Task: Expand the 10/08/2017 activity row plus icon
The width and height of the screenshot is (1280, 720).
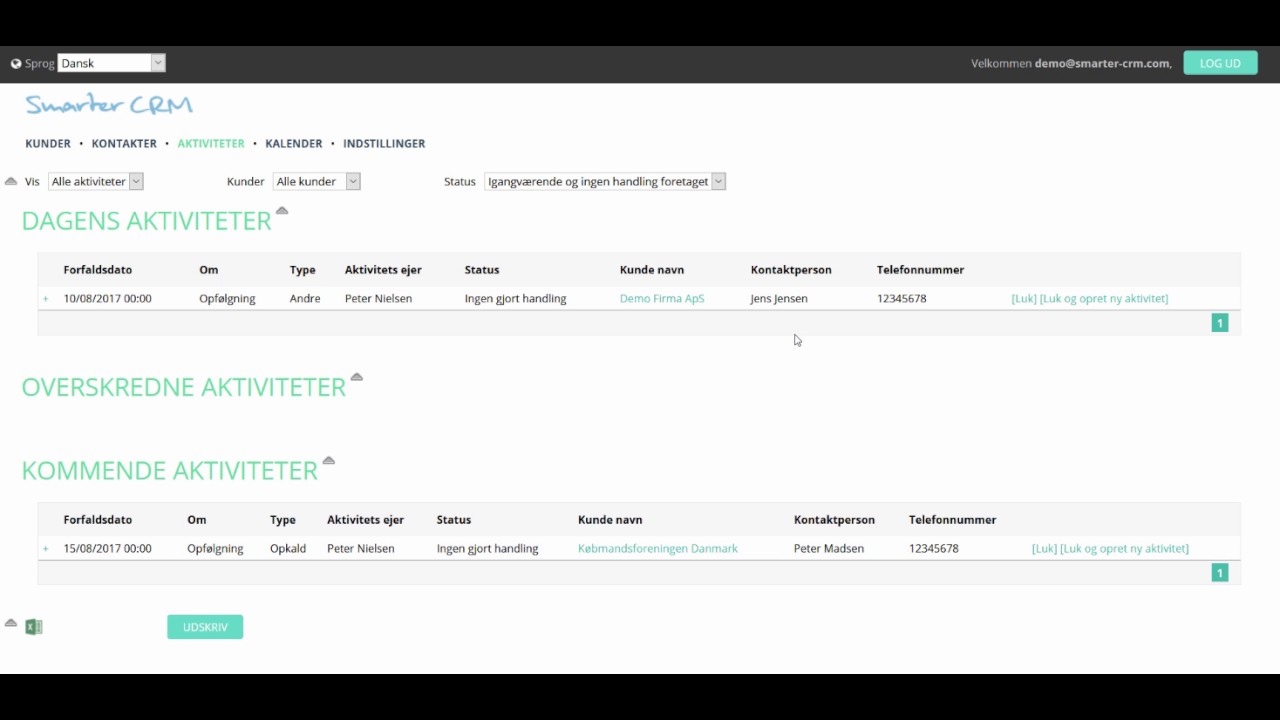Action: coord(45,298)
